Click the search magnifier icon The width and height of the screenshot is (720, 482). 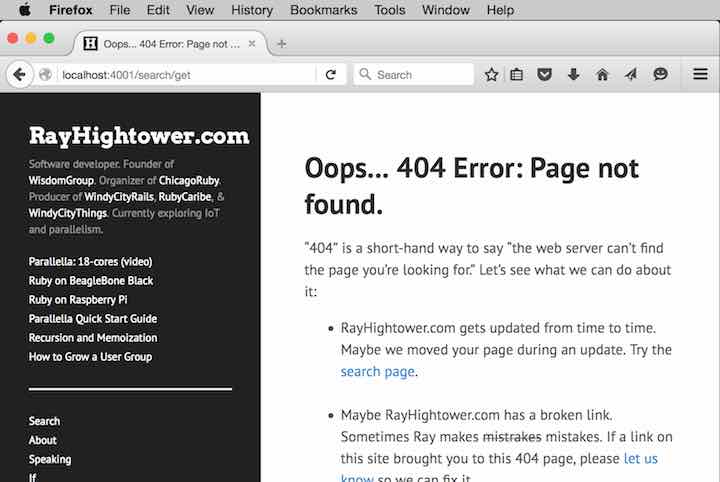(365, 74)
